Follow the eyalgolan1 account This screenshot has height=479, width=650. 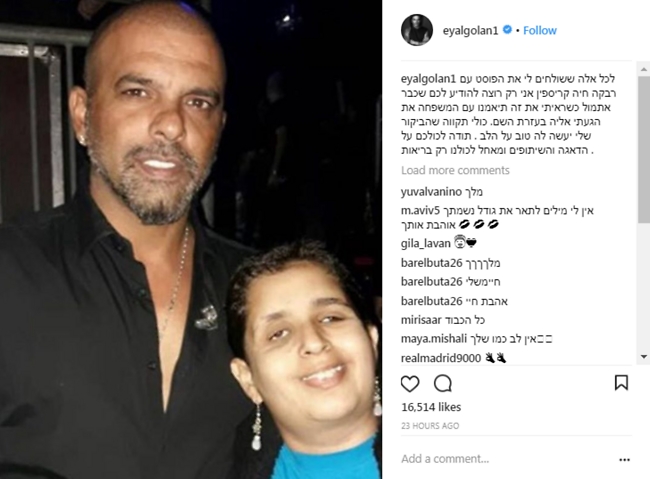(539, 30)
